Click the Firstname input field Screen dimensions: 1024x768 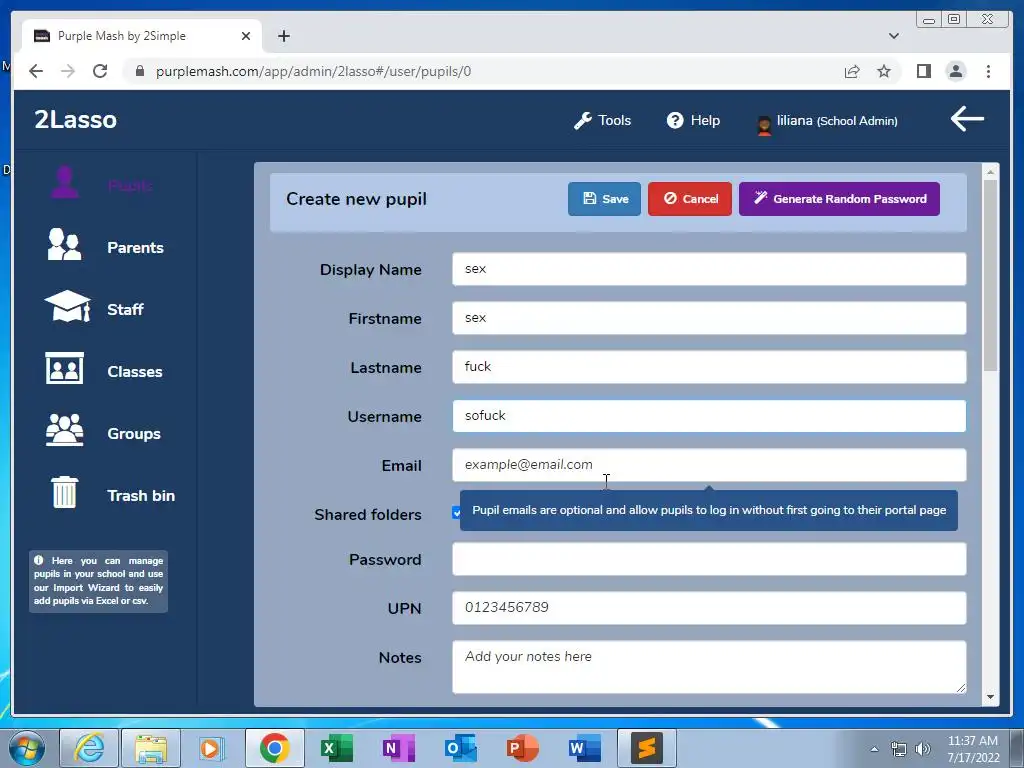coord(709,318)
